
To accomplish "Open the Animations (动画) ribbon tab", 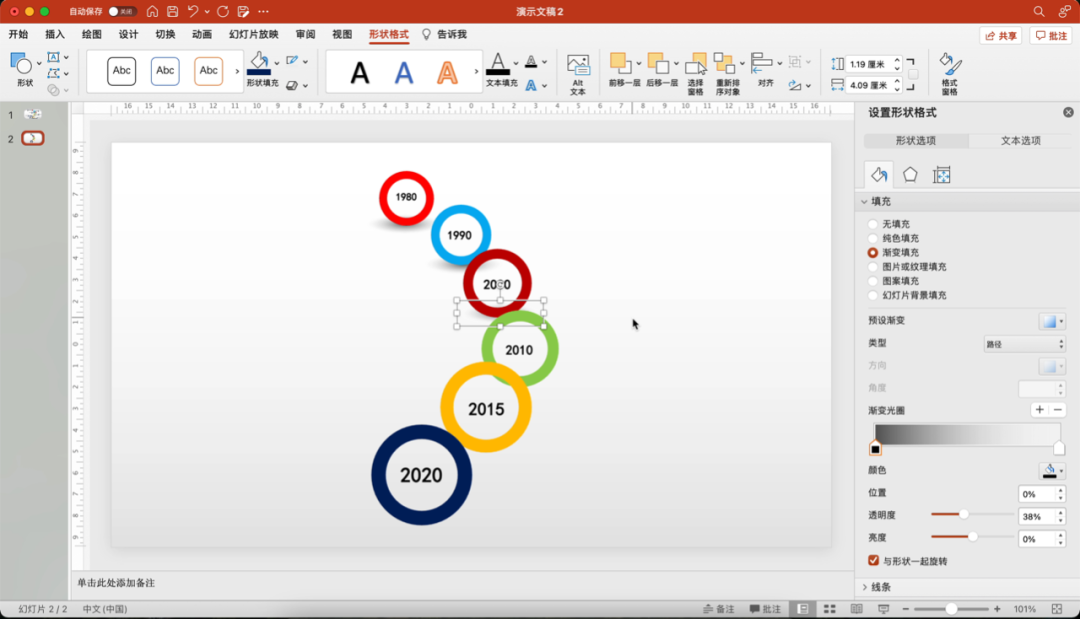I will (x=202, y=34).
